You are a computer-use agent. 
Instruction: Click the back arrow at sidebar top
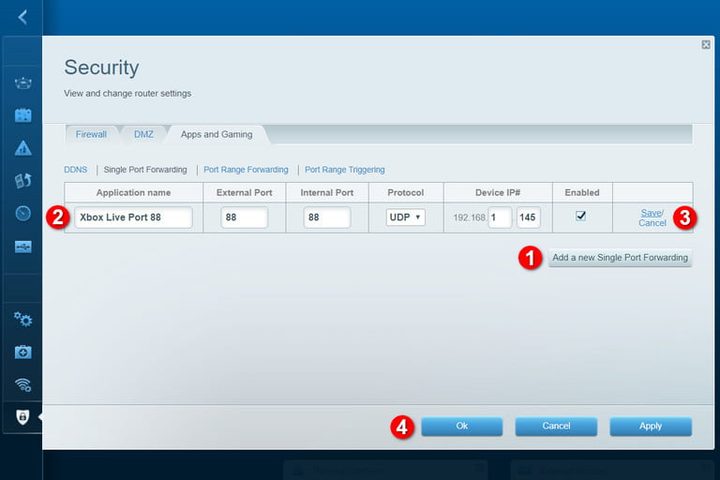22,17
